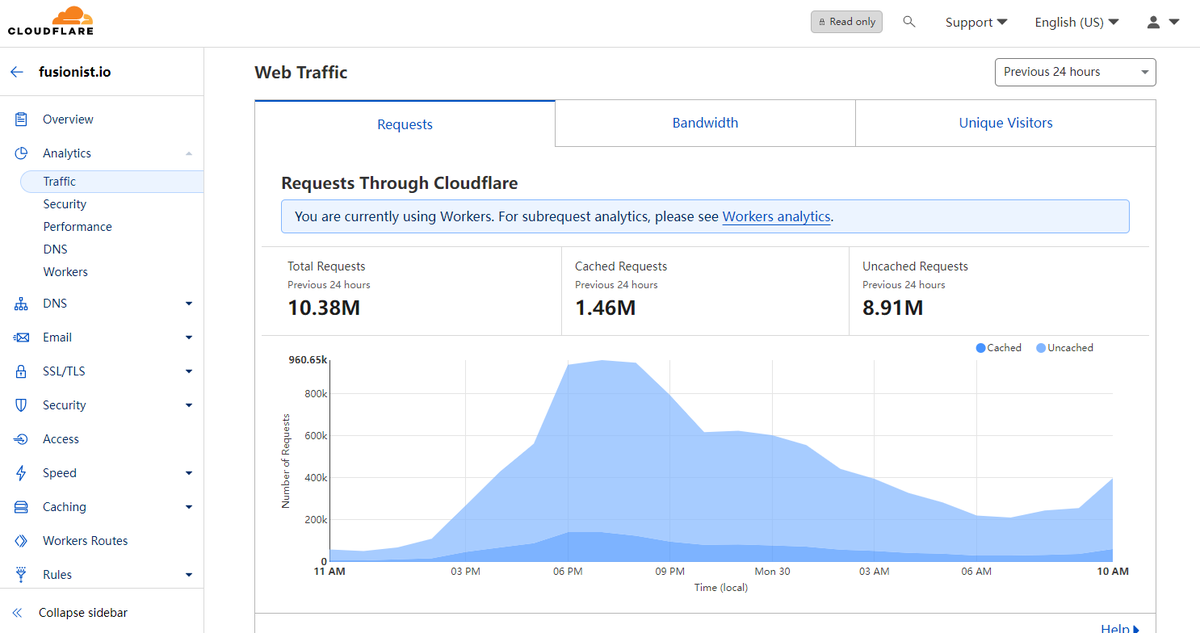Click the back arrow beside fusionist.io
The image size is (1200, 633).
point(16,72)
